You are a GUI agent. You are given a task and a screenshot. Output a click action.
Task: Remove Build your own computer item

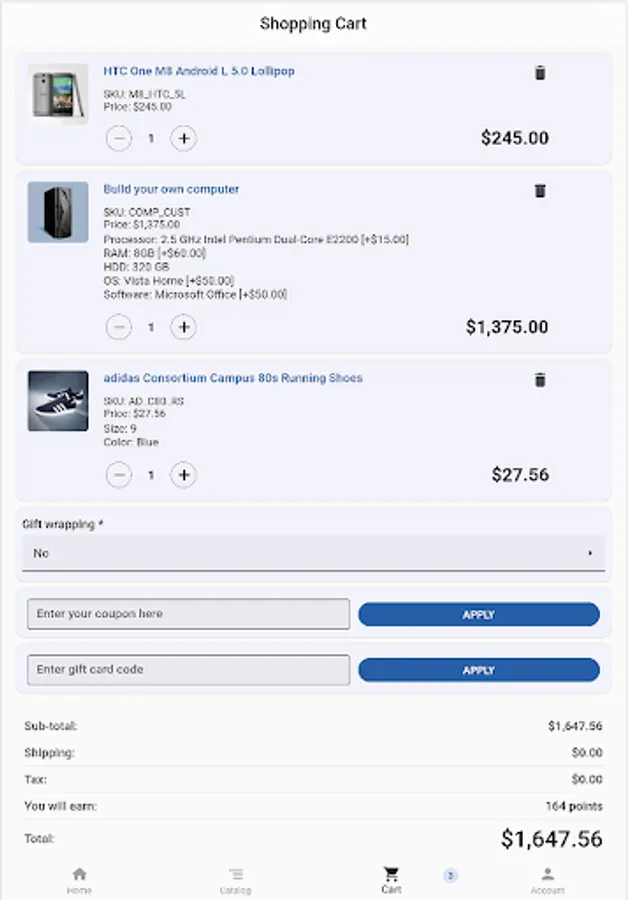coord(540,191)
